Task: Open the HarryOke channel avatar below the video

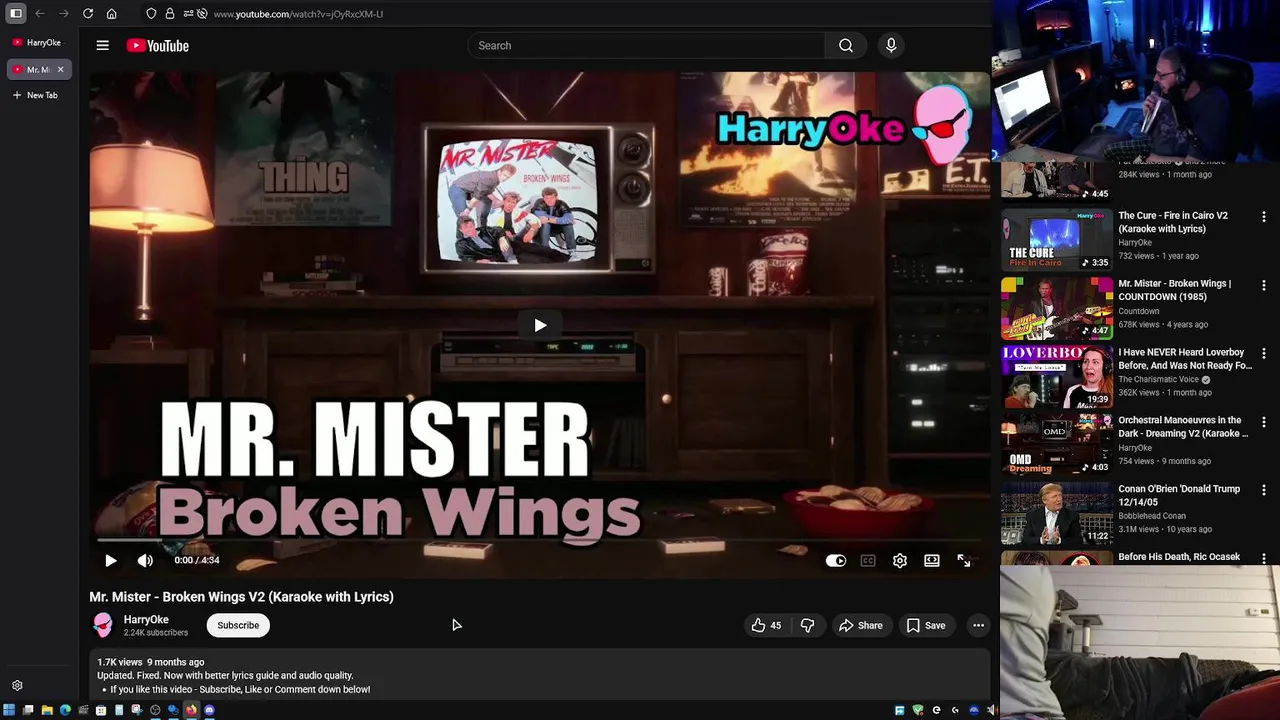Action: [x=102, y=625]
